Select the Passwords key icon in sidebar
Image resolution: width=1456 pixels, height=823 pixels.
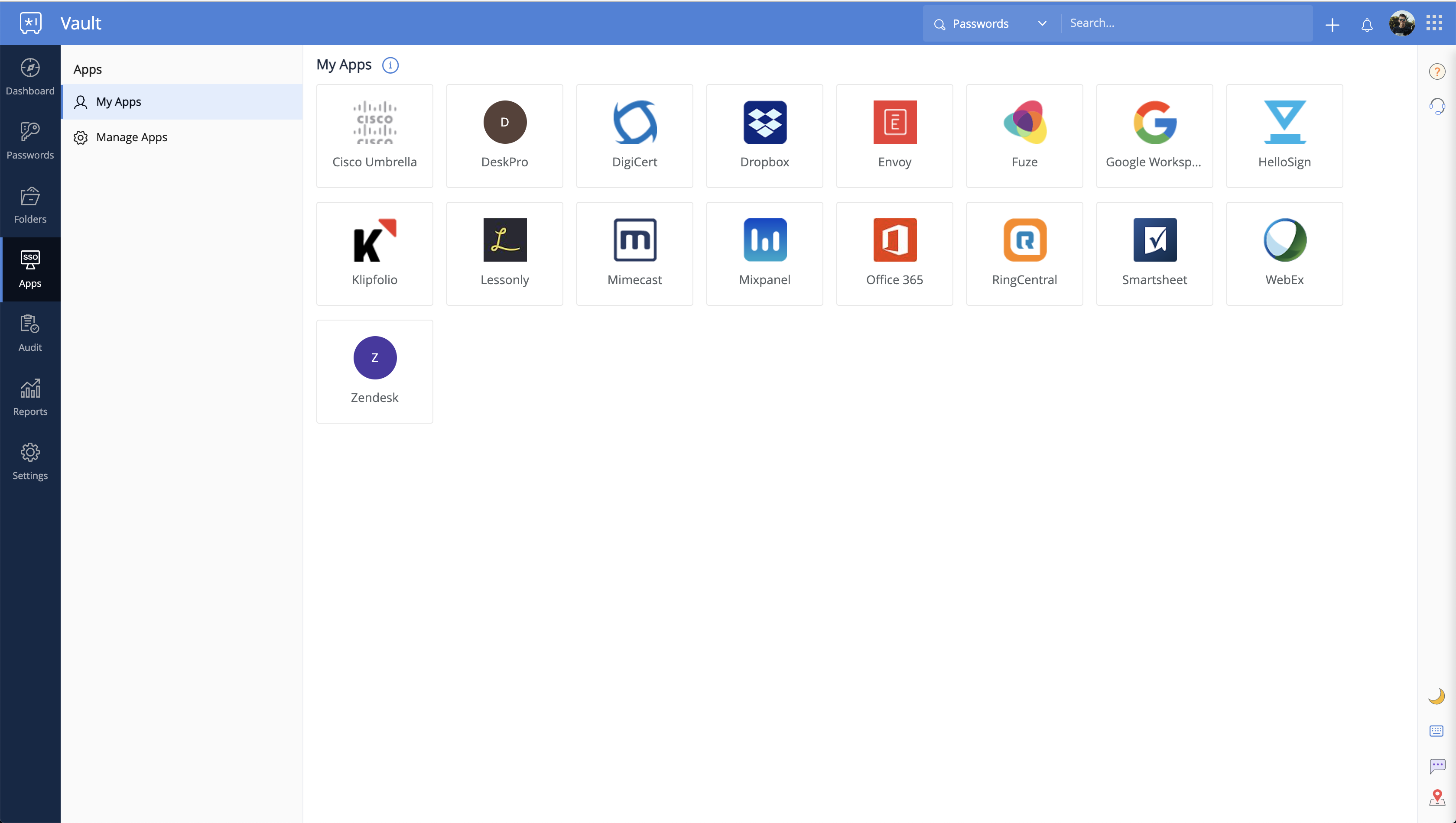click(30, 139)
